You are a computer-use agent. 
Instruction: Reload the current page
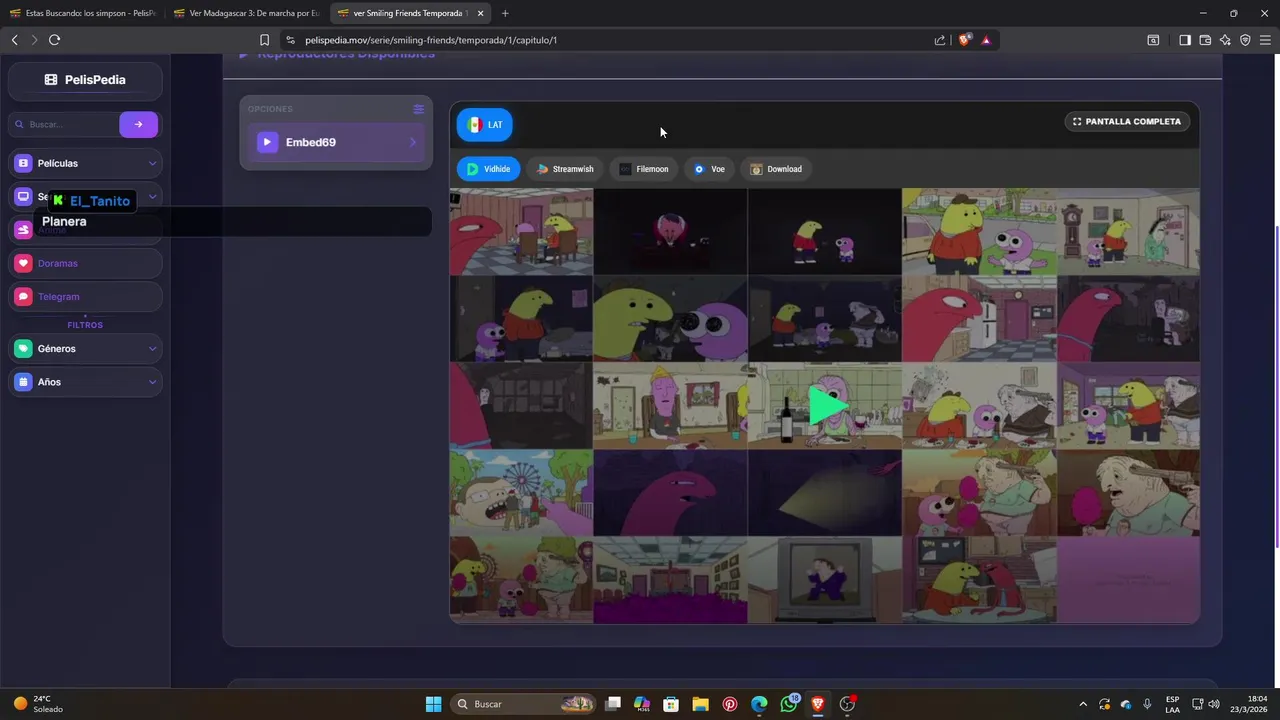click(54, 40)
